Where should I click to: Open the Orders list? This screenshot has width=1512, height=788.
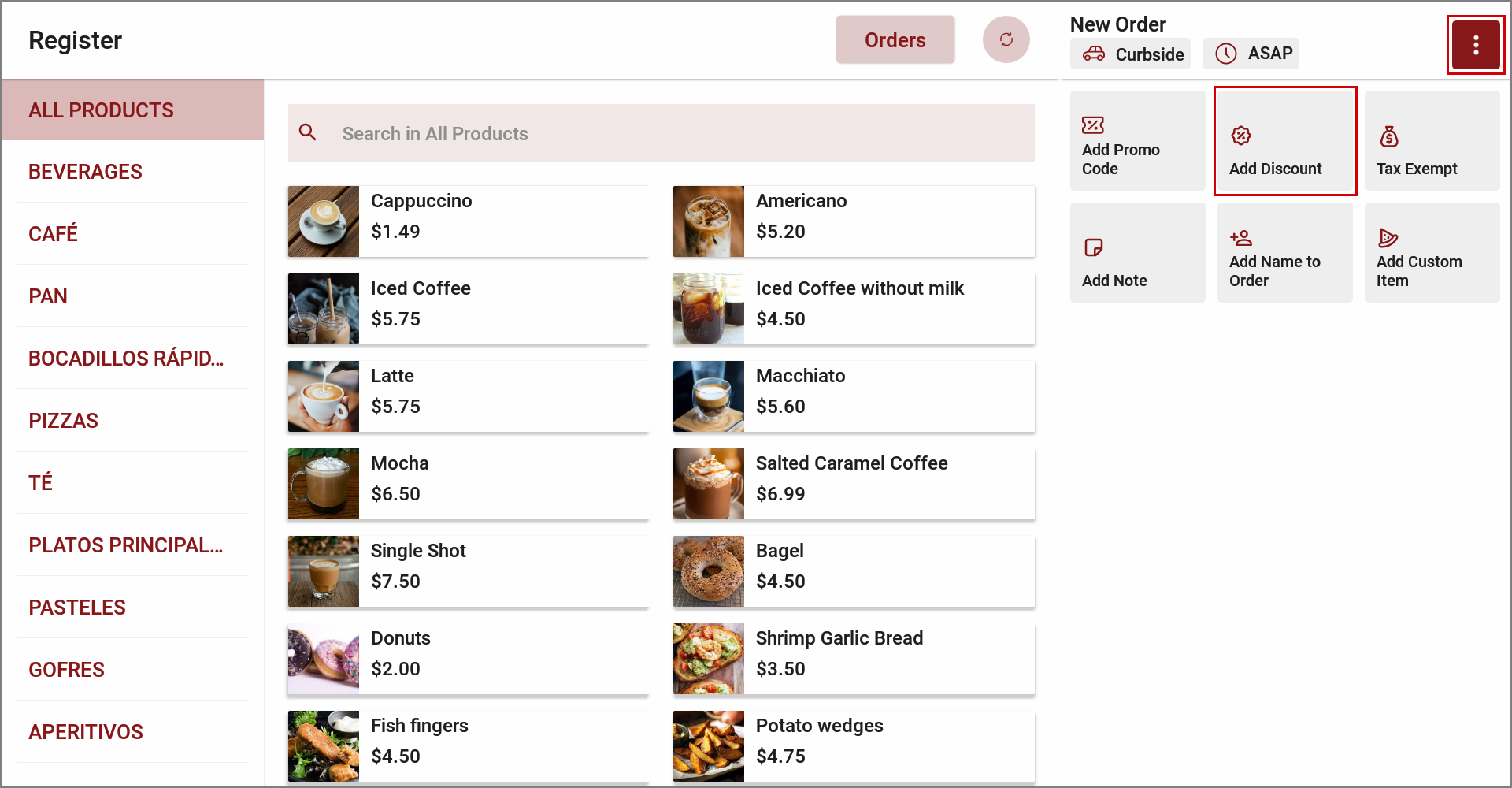895,40
